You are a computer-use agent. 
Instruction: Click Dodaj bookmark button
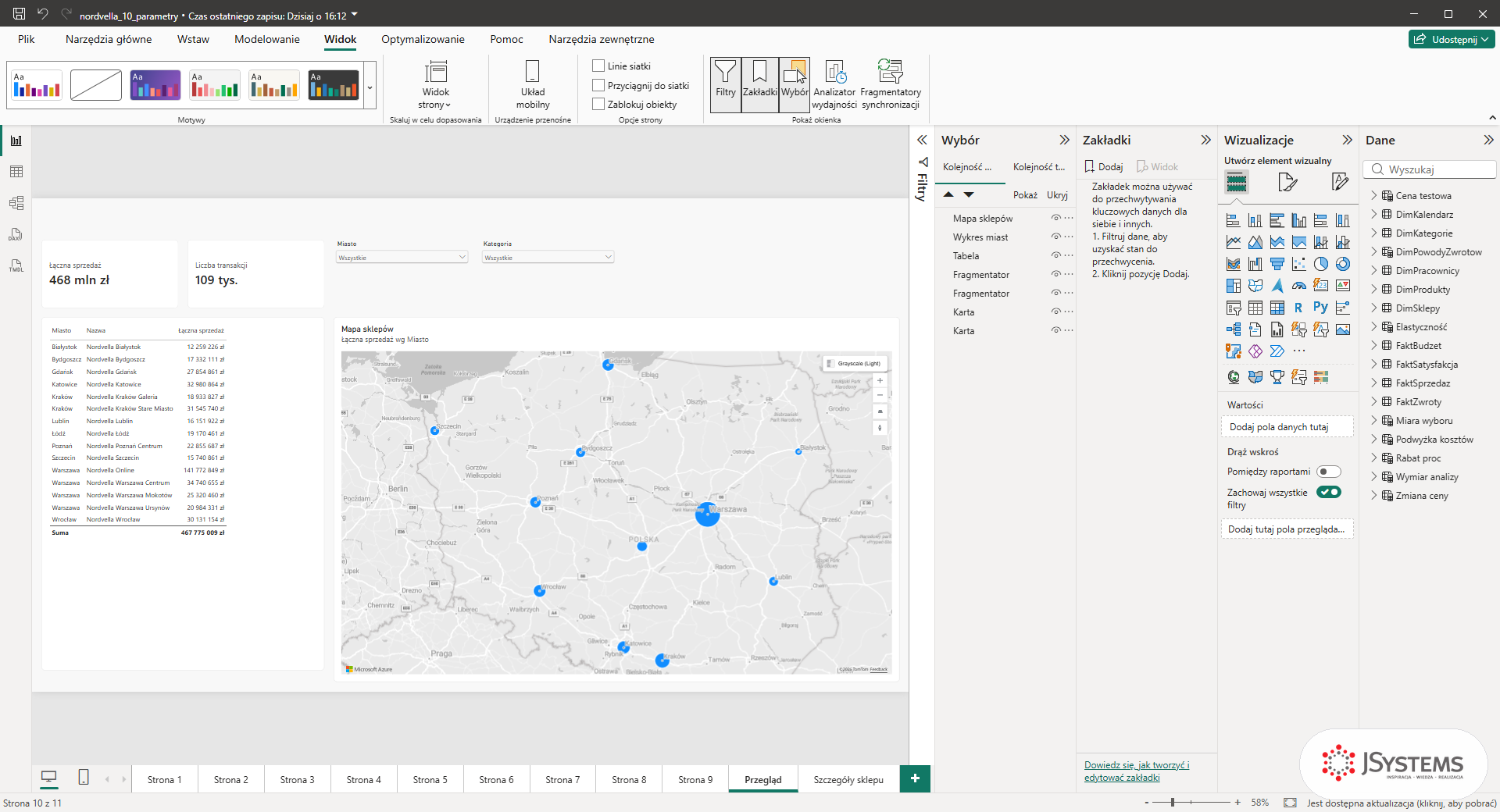click(x=1103, y=166)
